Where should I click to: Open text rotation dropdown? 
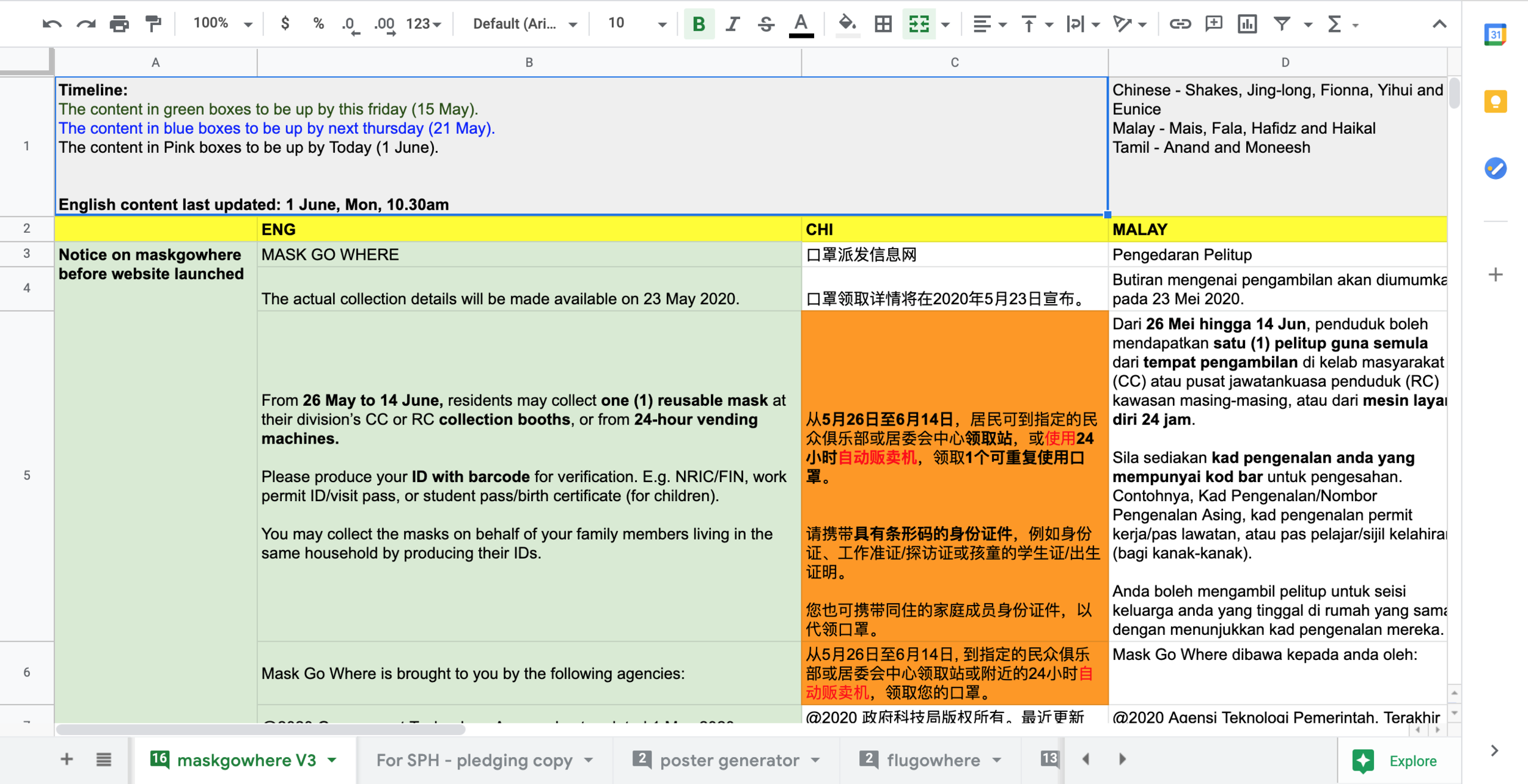(1129, 24)
